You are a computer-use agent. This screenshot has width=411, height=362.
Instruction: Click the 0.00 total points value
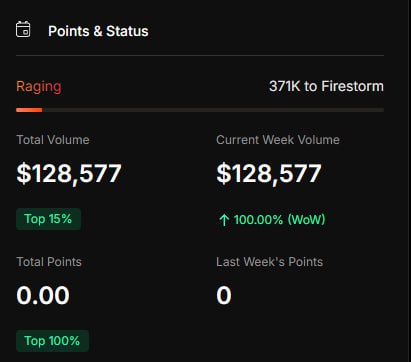click(x=43, y=295)
